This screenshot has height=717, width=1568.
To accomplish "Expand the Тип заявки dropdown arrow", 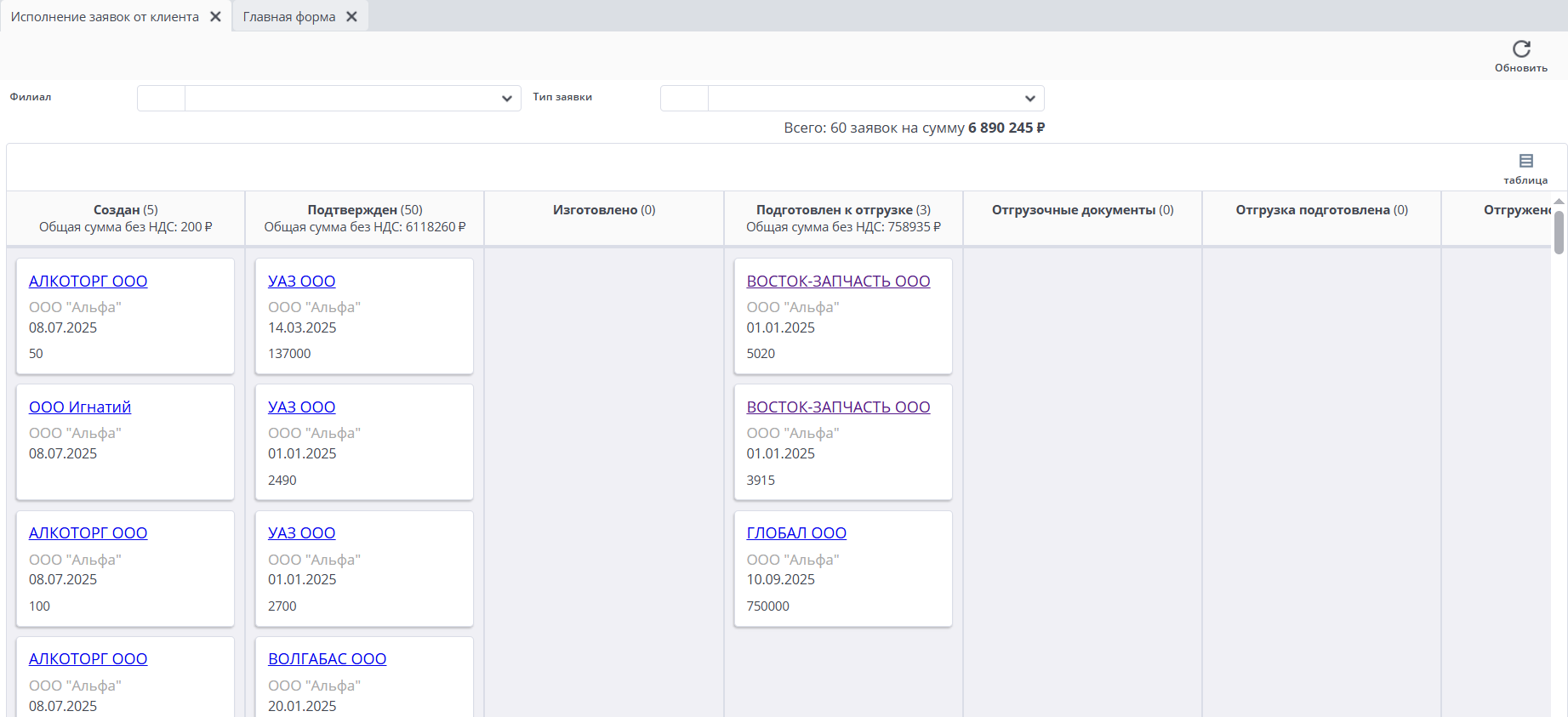I will click(1029, 99).
